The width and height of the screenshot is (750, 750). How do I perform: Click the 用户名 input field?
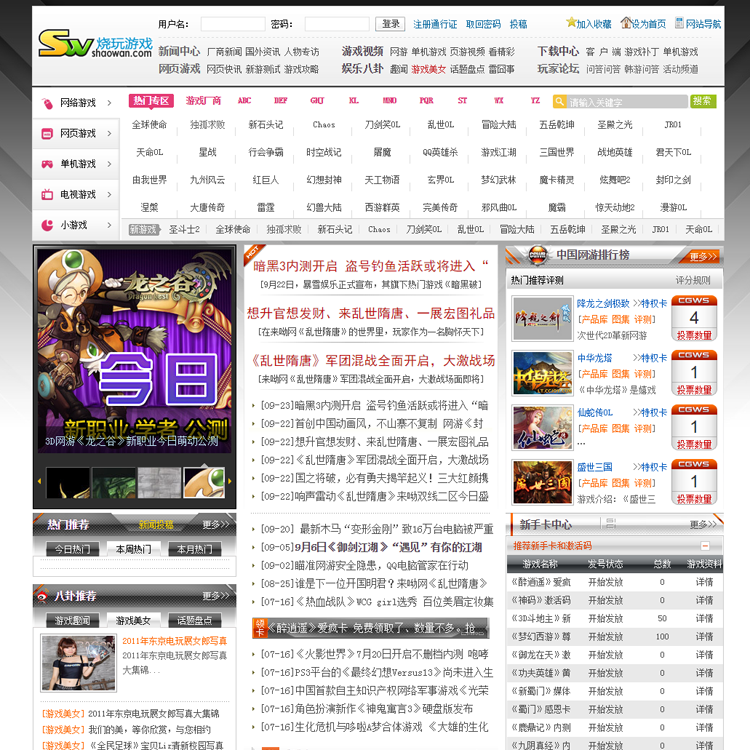pyautogui.click(x=233, y=24)
